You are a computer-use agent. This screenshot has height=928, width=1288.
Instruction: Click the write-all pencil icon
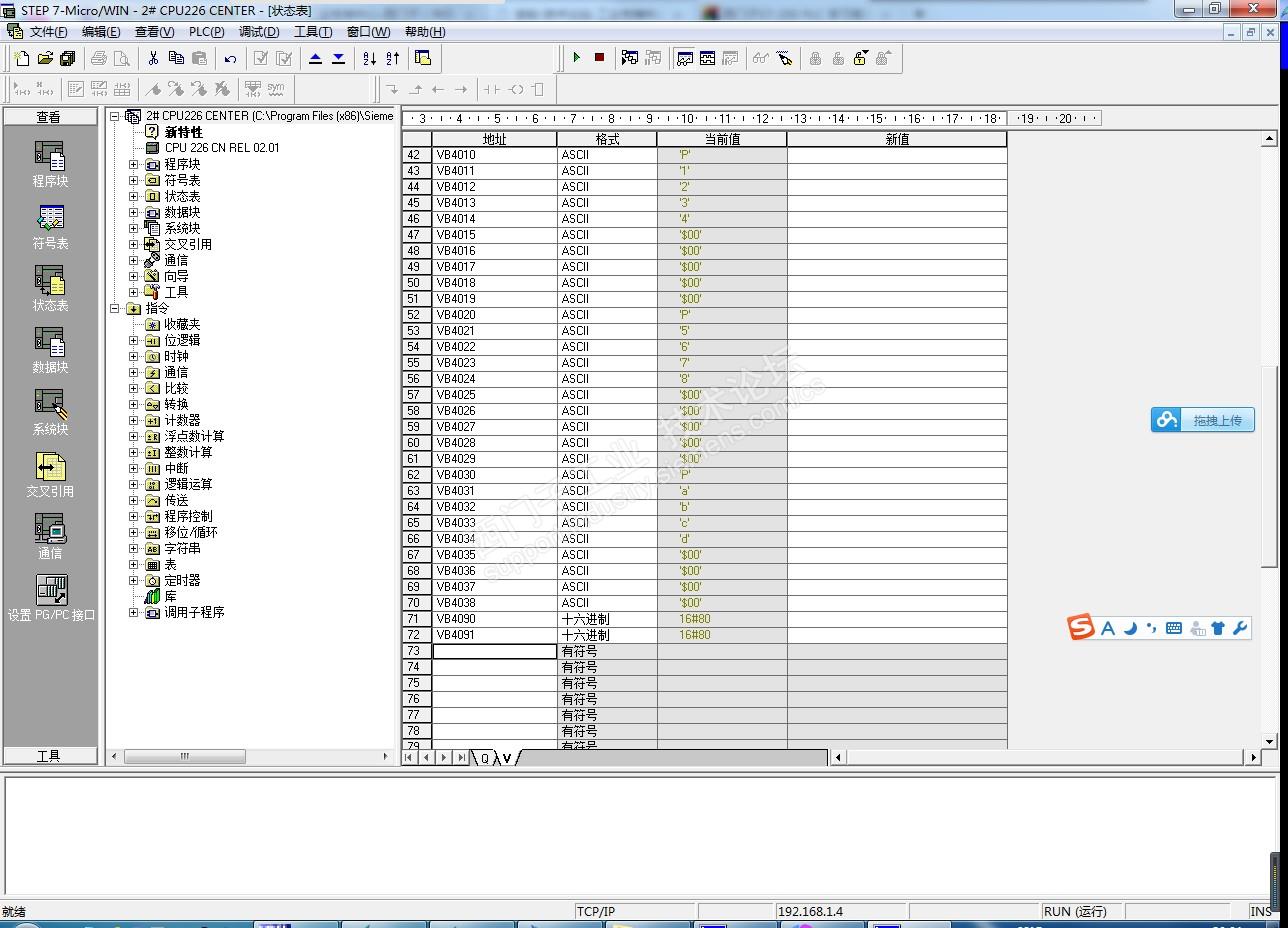point(785,58)
